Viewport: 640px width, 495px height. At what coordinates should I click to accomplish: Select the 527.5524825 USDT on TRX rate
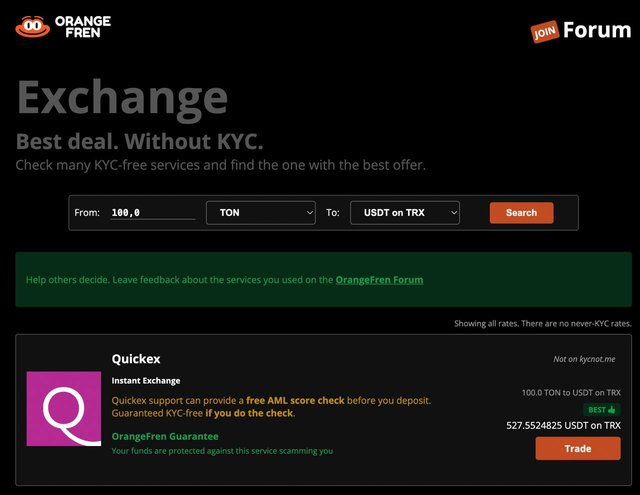tap(563, 425)
